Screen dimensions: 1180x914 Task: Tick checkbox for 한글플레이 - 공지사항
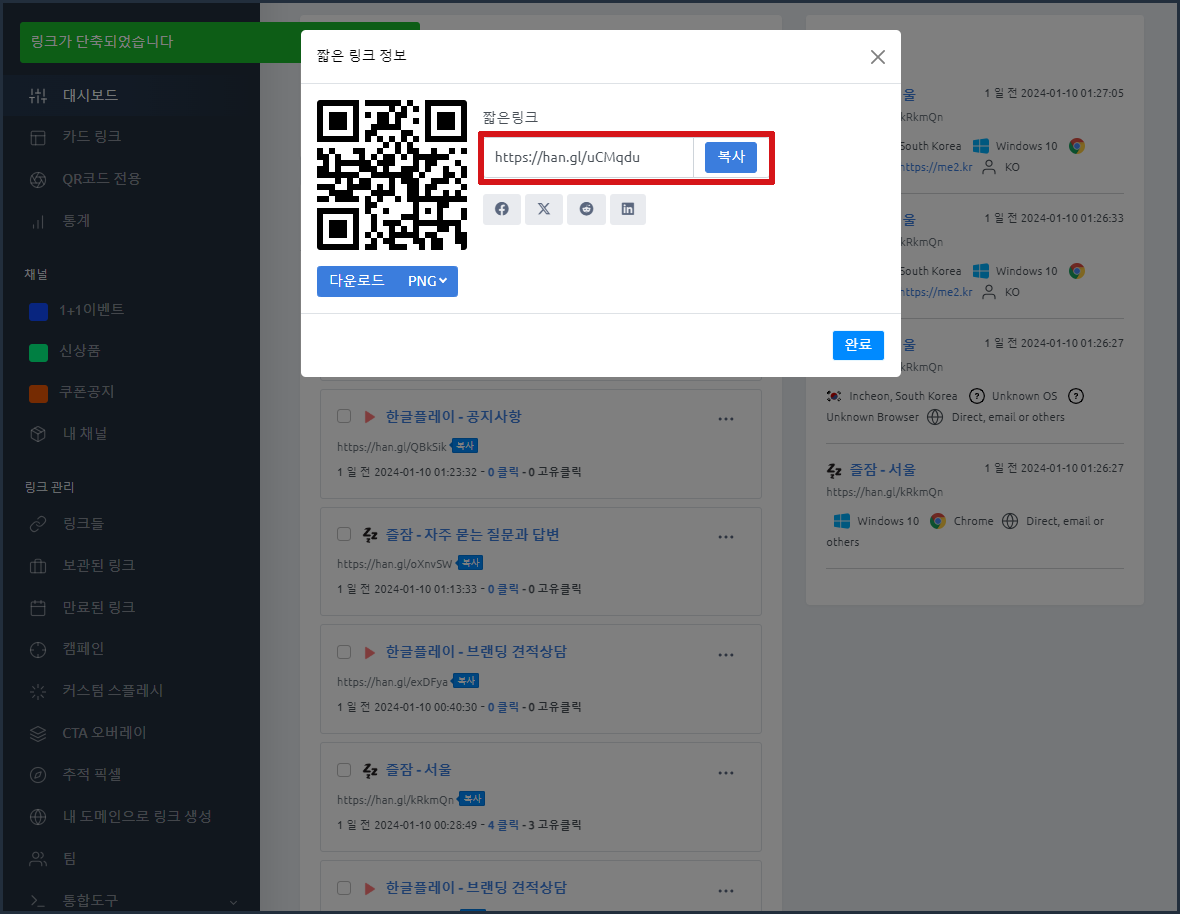344,416
